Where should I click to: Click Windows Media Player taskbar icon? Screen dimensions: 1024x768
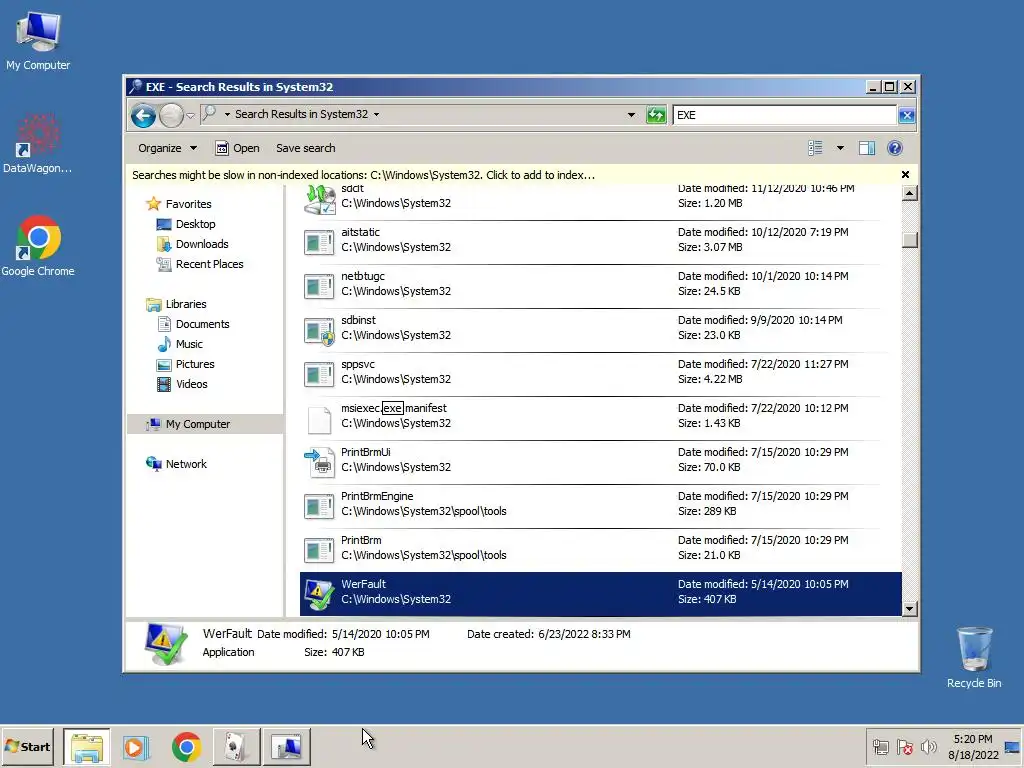tap(136, 747)
